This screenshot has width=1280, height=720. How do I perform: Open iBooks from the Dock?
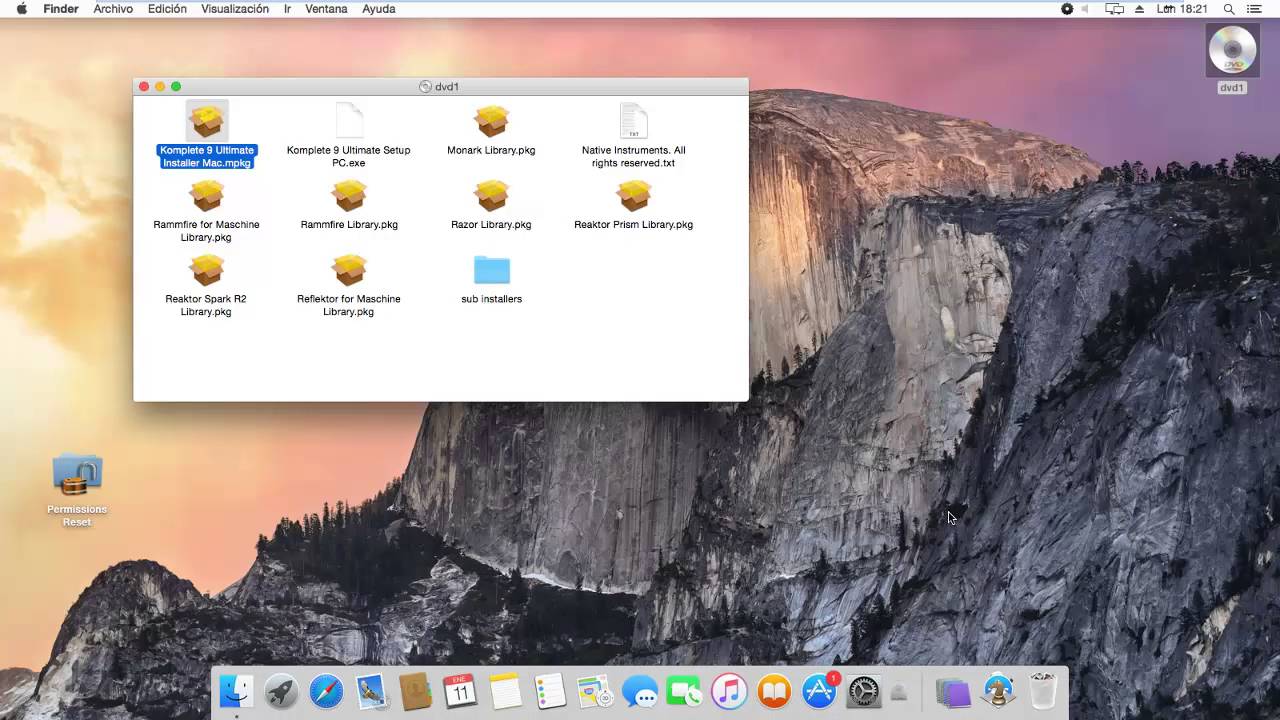774,690
